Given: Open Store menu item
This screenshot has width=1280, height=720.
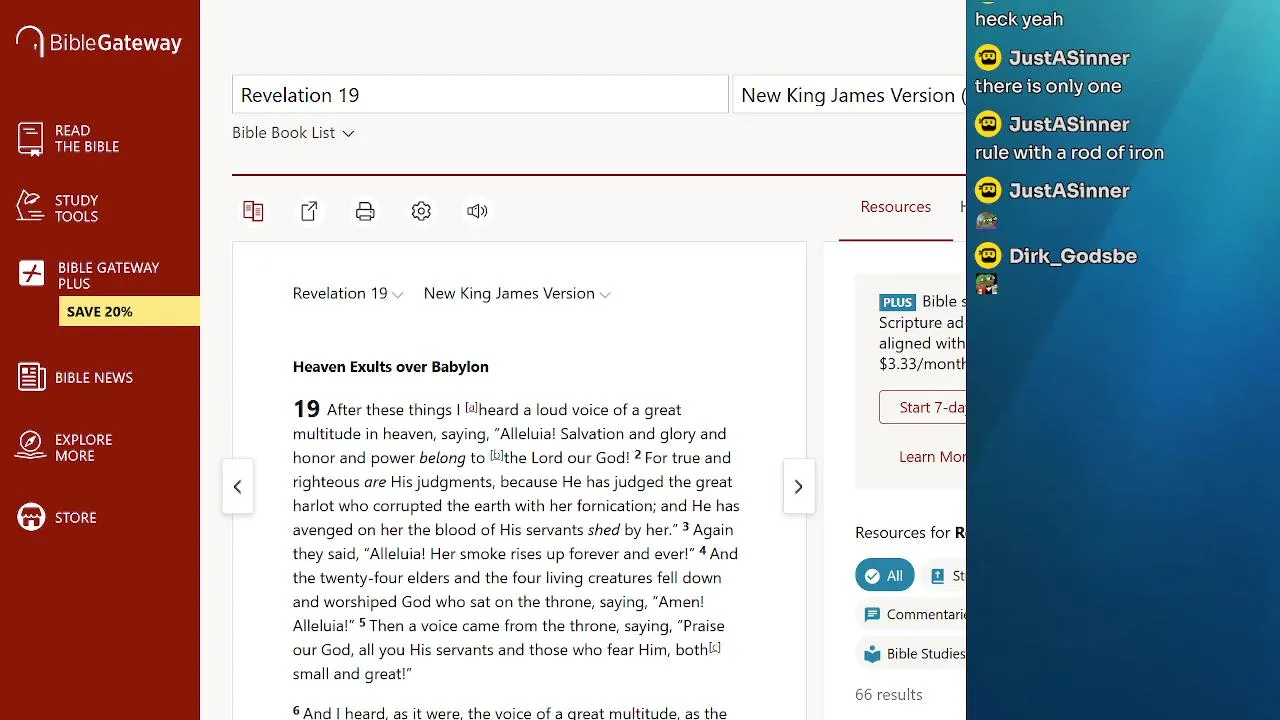Looking at the screenshot, I should [76, 518].
